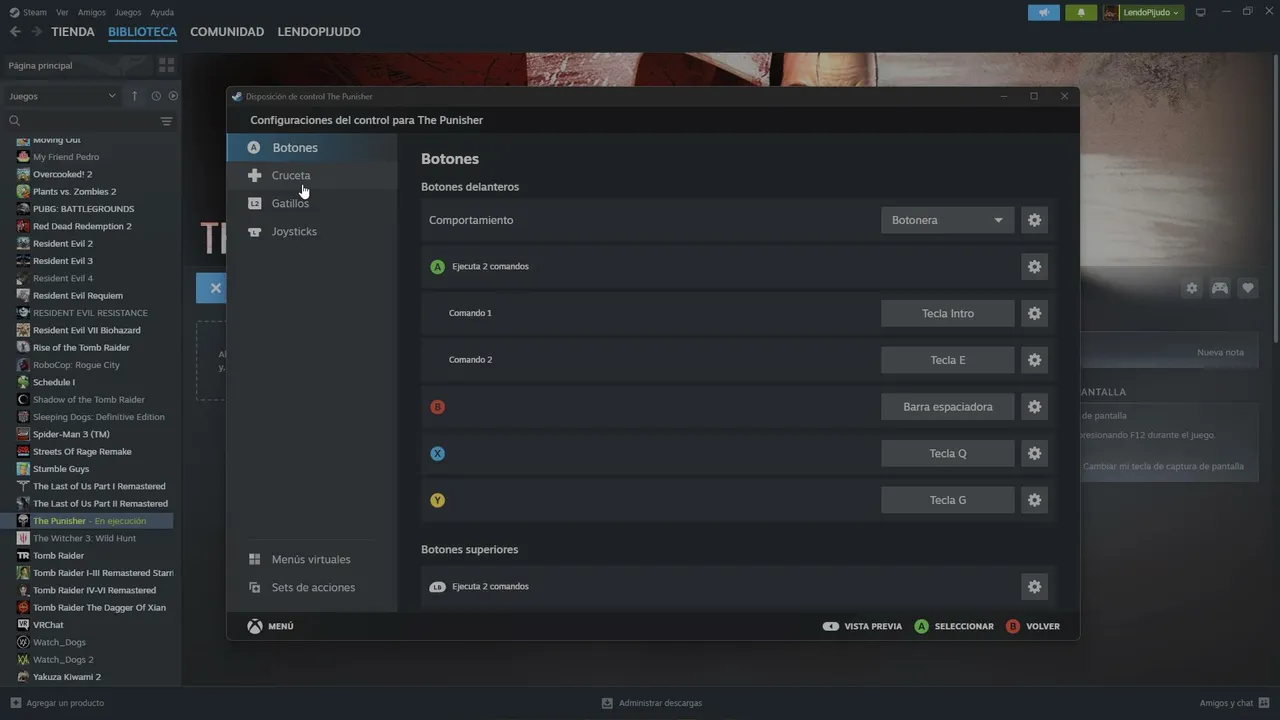Click the Agregar un producto plus icon
Viewport: 1280px width, 720px height.
click(15, 703)
